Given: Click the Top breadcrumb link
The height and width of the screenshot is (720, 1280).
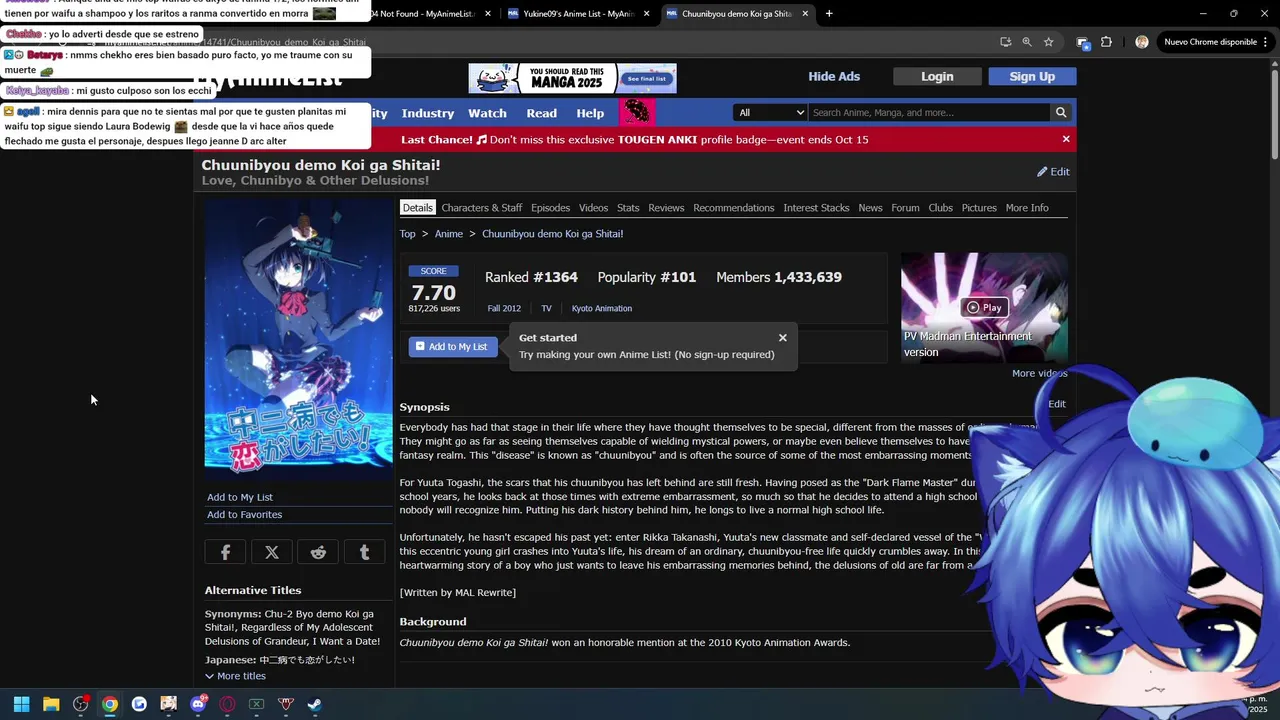Looking at the screenshot, I should coord(407,234).
